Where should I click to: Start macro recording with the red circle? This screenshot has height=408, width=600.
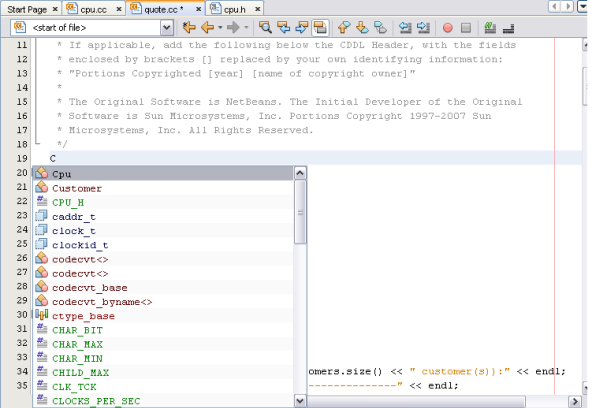coord(446,28)
